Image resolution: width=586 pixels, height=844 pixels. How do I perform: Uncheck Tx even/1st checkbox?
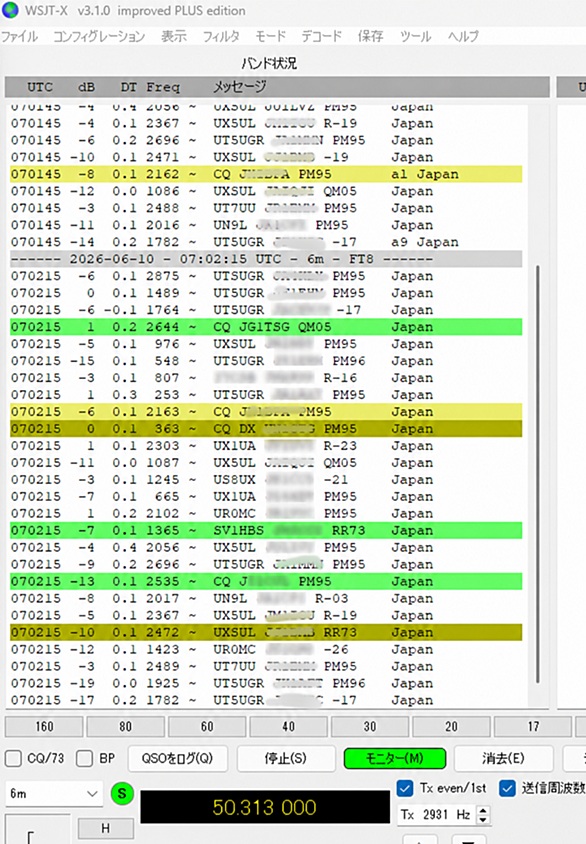click(x=405, y=788)
